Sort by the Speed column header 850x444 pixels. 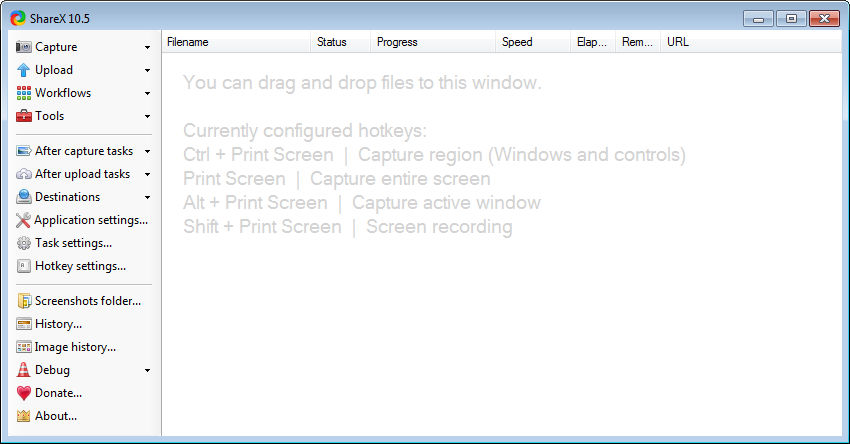click(x=533, y=42)
